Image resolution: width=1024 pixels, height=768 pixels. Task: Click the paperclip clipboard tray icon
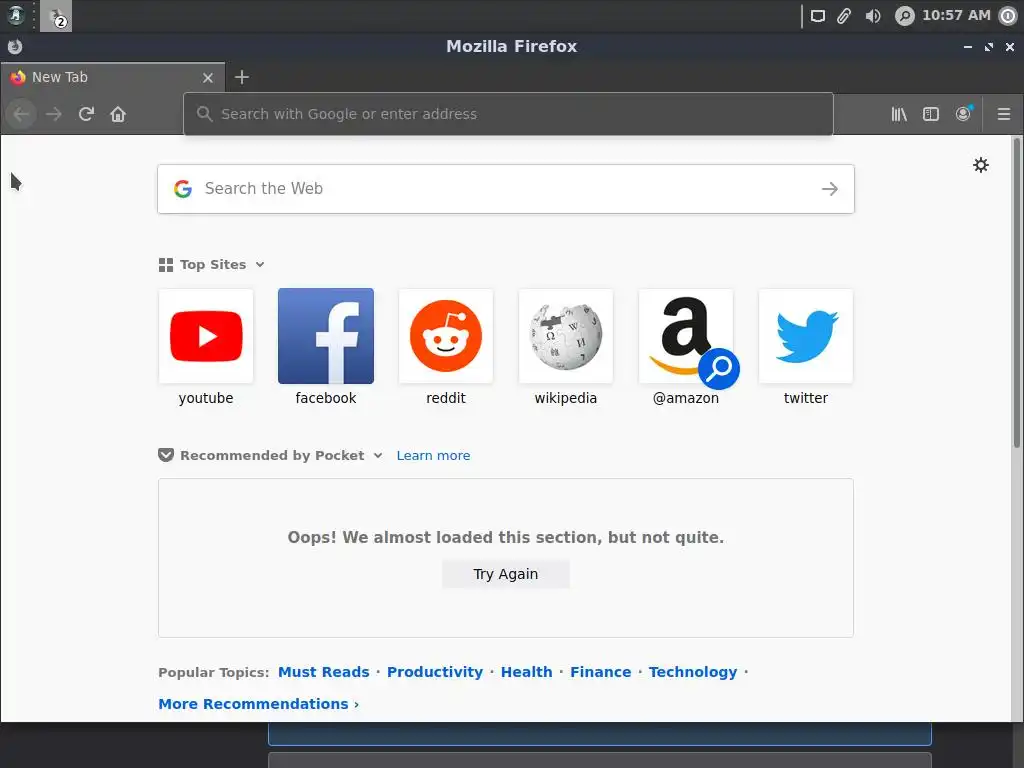pyautogui.click(x=844, y=16)
